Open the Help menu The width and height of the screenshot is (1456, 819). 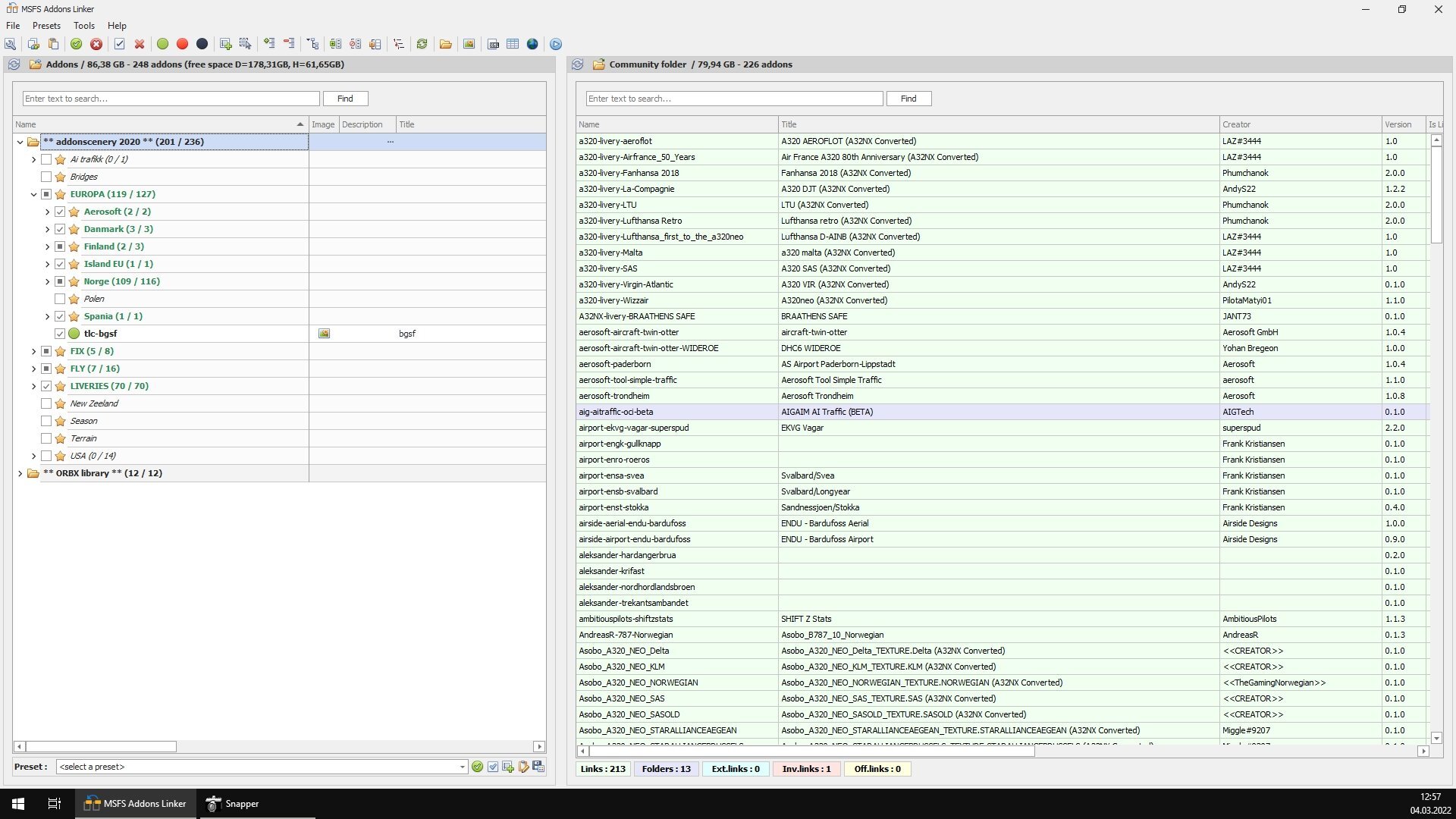click(x=117, y=25)
